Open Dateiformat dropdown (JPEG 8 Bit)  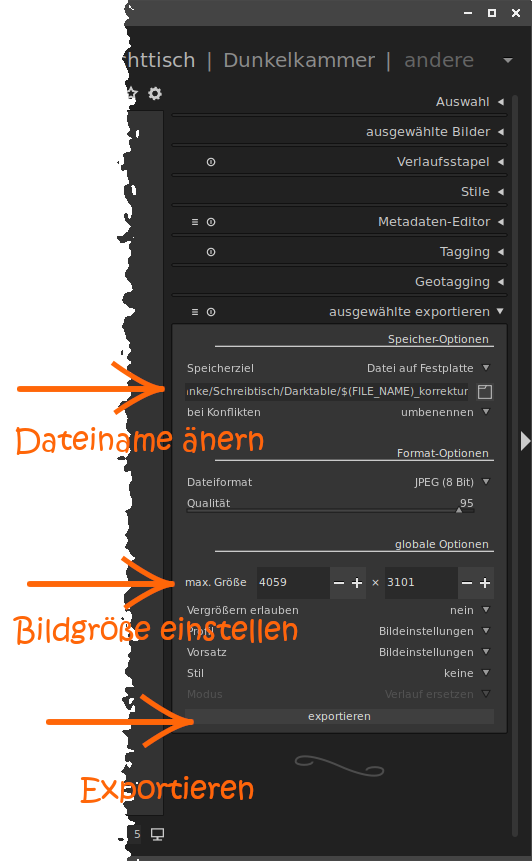(x=339, y=482)
